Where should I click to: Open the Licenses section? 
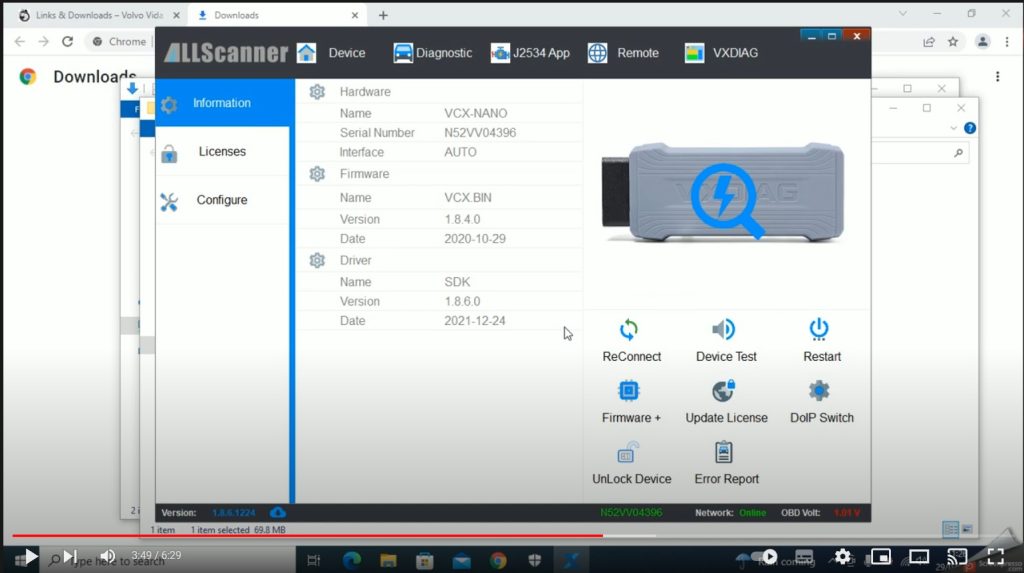pos(222,152)
